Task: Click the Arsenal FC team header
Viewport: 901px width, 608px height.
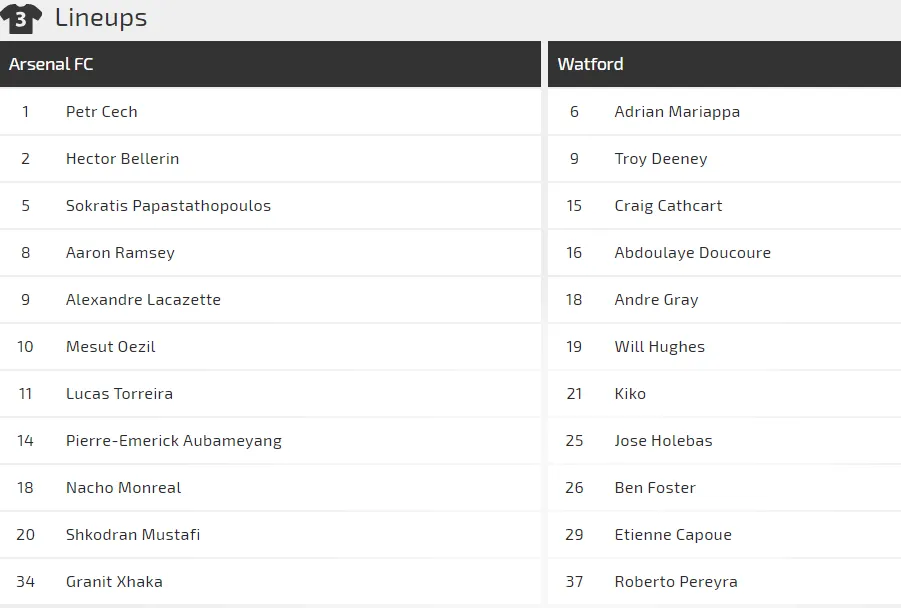Action: click(x=51, y=64)
